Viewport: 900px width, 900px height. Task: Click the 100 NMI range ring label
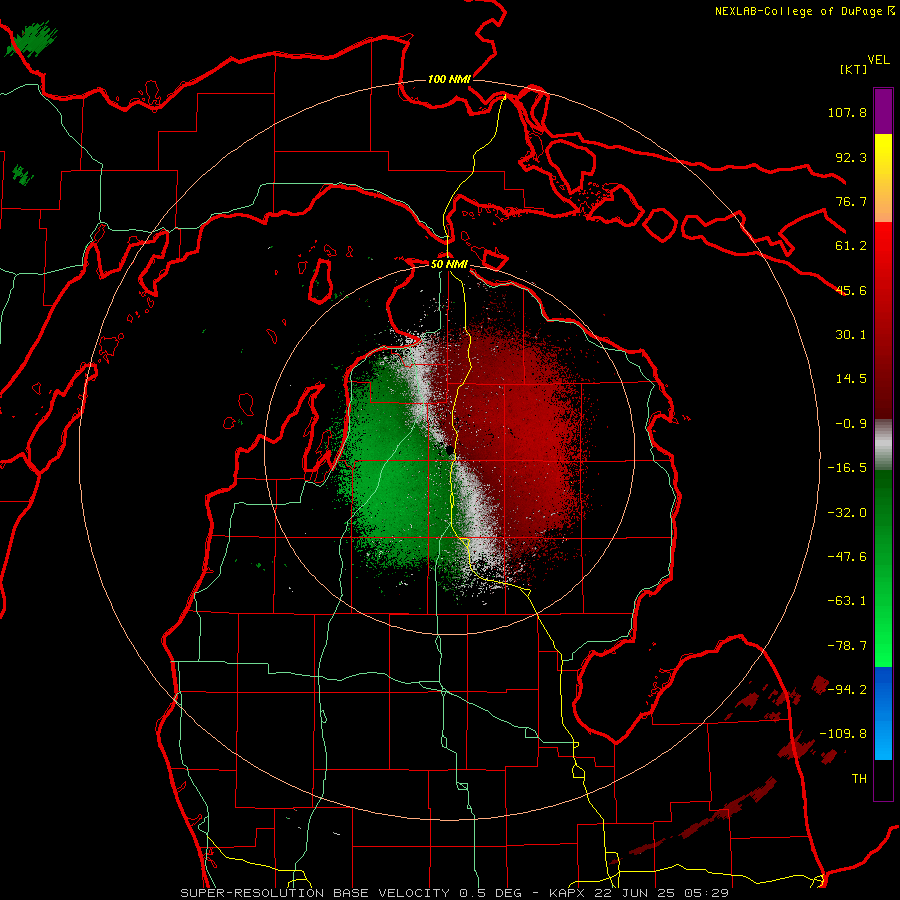click(449, 79)
